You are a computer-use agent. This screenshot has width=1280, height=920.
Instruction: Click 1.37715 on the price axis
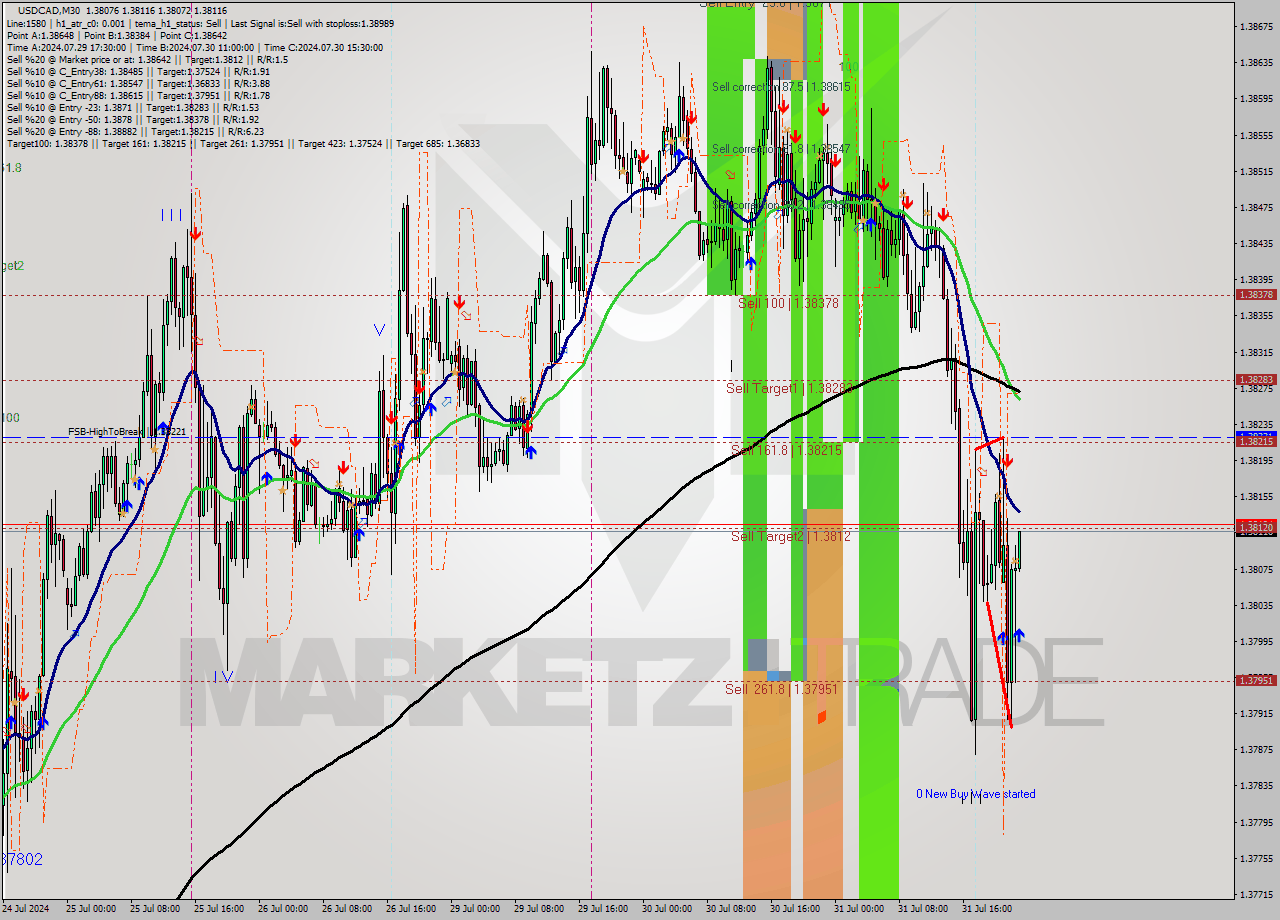pyautogui.click(x=1256, y=894)
